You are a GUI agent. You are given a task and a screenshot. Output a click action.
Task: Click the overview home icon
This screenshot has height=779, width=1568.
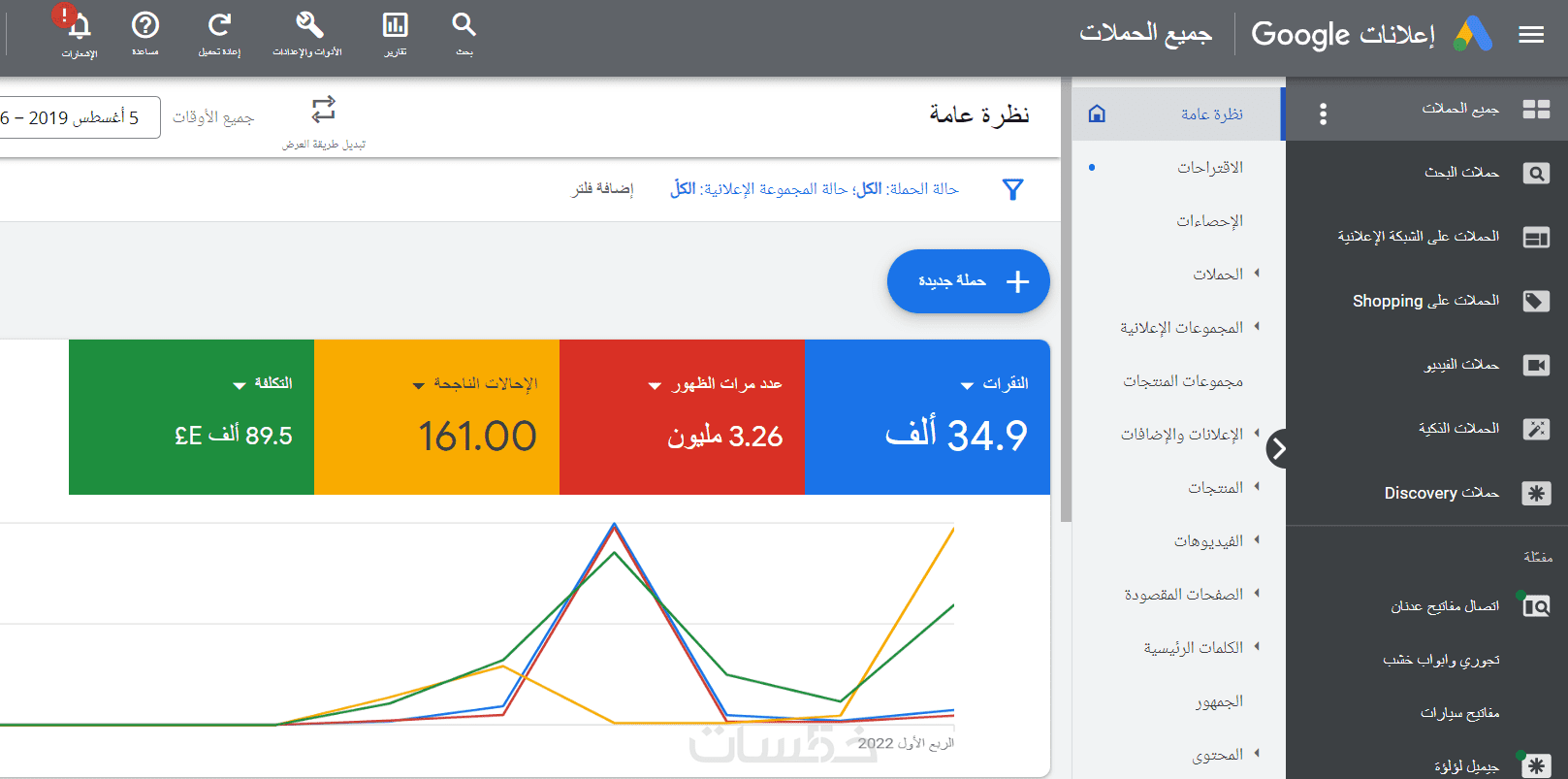pyautogui.click(x=1097, y=114)
